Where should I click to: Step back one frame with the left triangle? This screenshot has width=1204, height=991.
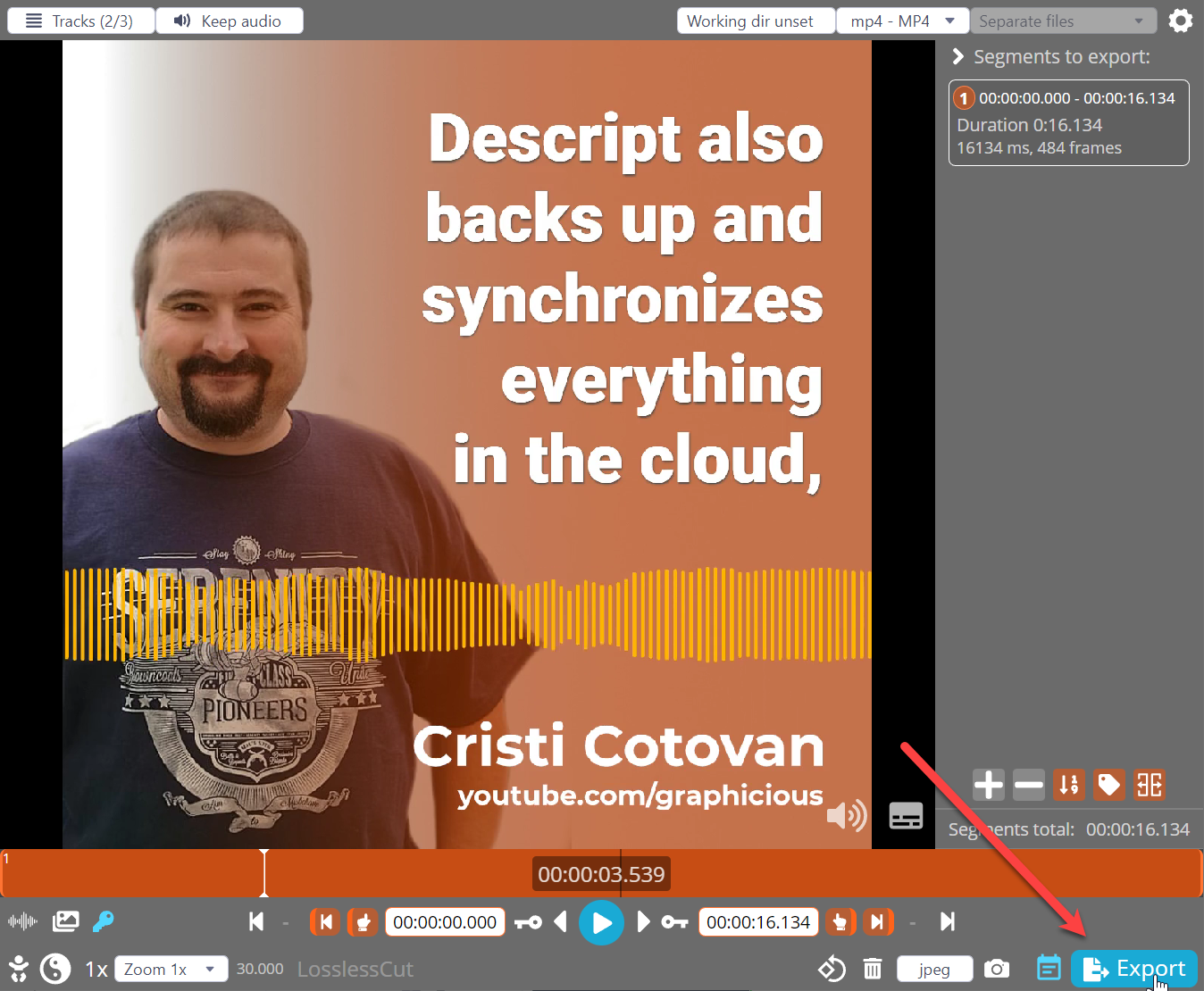point(561,921)
